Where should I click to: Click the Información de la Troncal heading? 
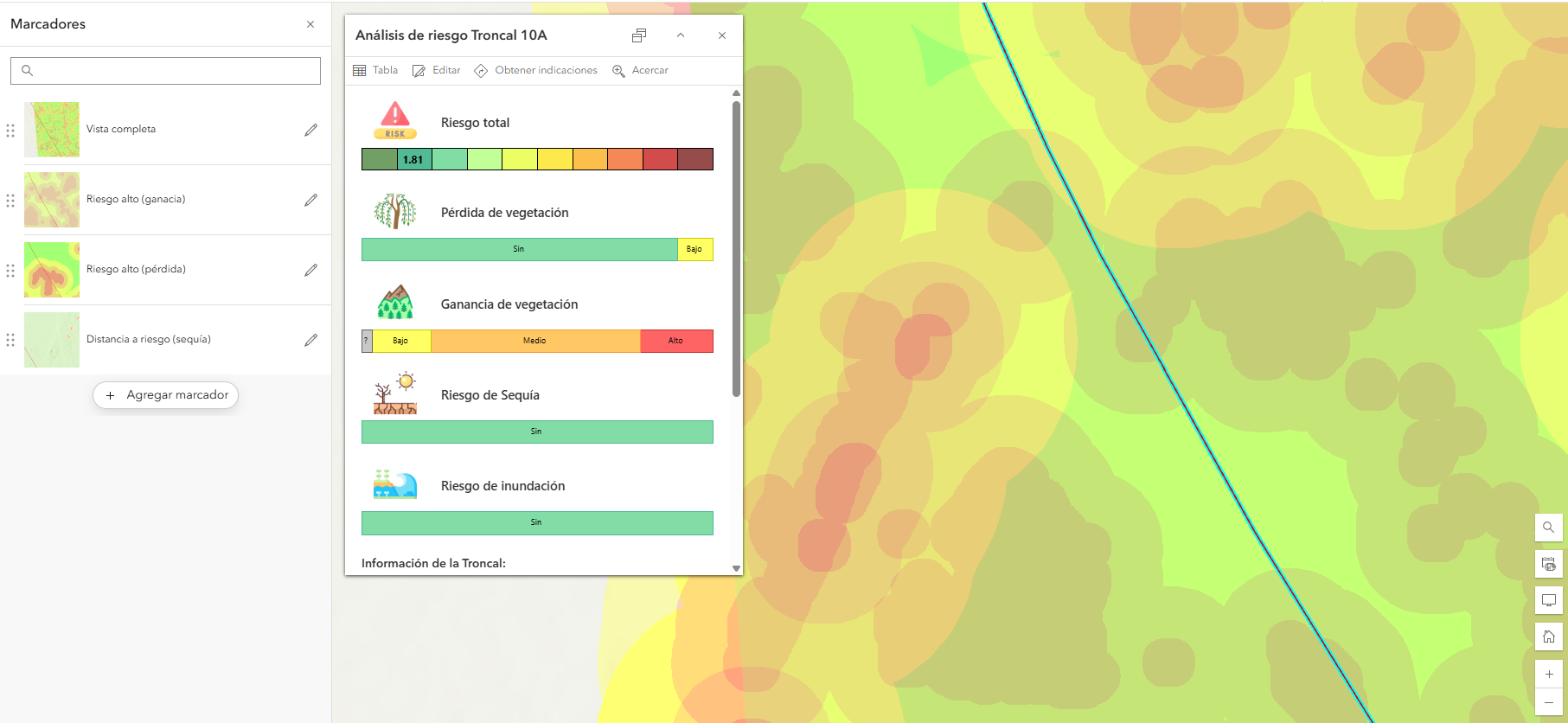[x=433, y=563]
